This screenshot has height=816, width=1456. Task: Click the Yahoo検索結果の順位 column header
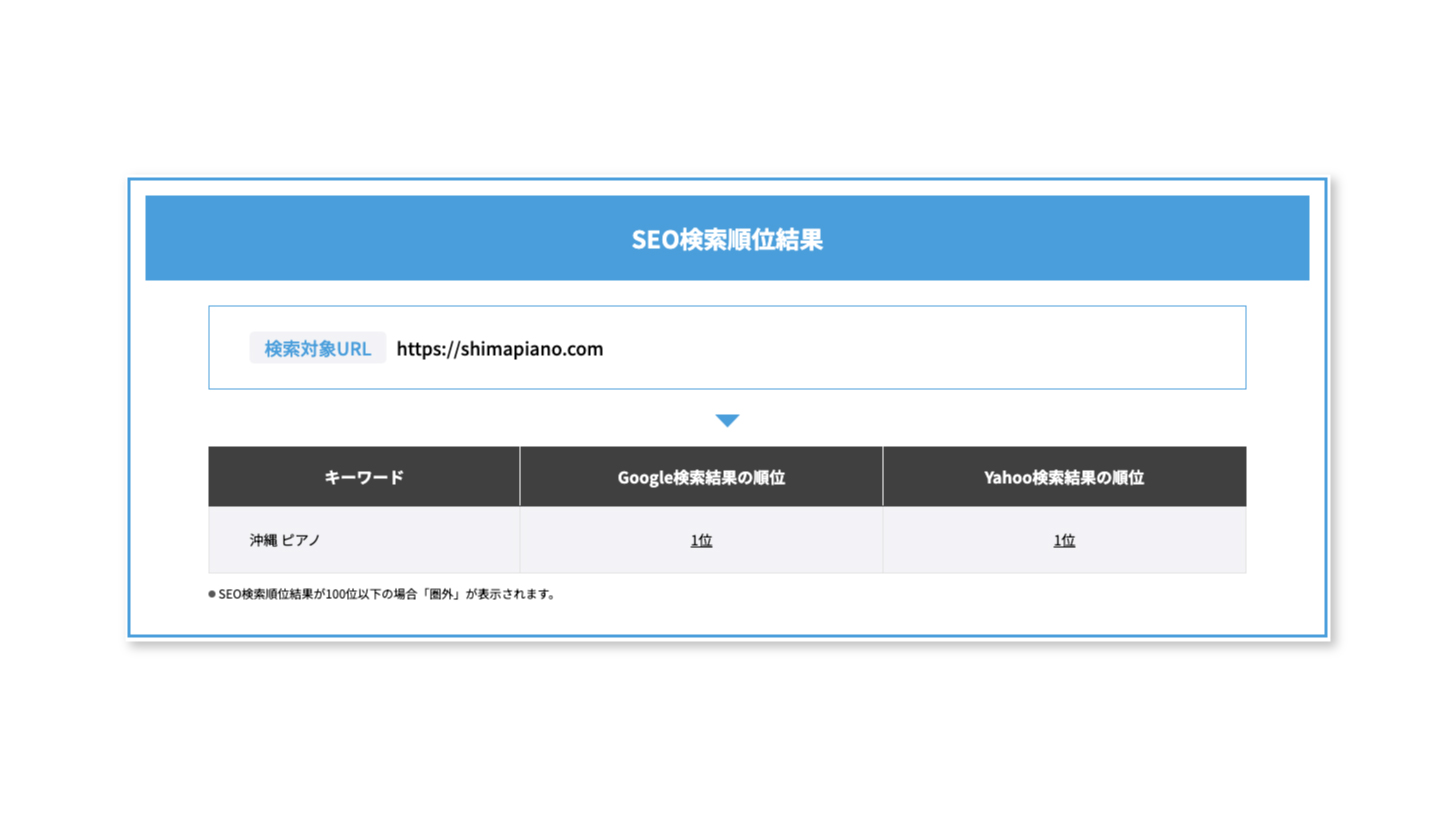pyautogui.click(x=1064, y=477)
